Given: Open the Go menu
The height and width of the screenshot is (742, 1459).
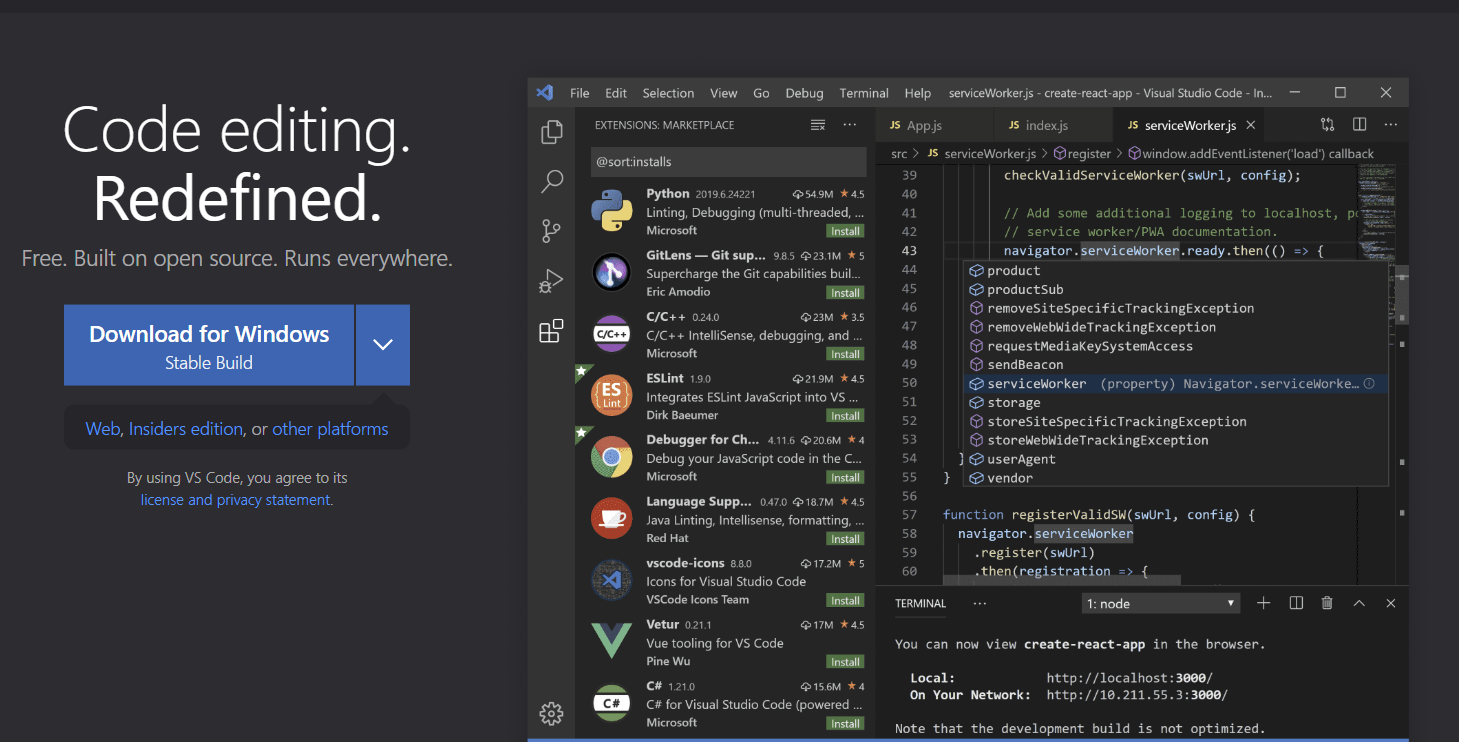Looking at the screenshot, I should 761,93.
